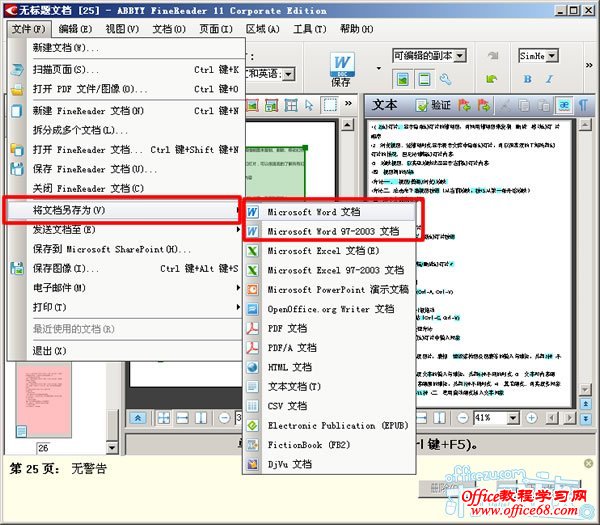Choose FictionBook (FB2) format
This screenshot has height=525, width=600.
coord(330,445)
